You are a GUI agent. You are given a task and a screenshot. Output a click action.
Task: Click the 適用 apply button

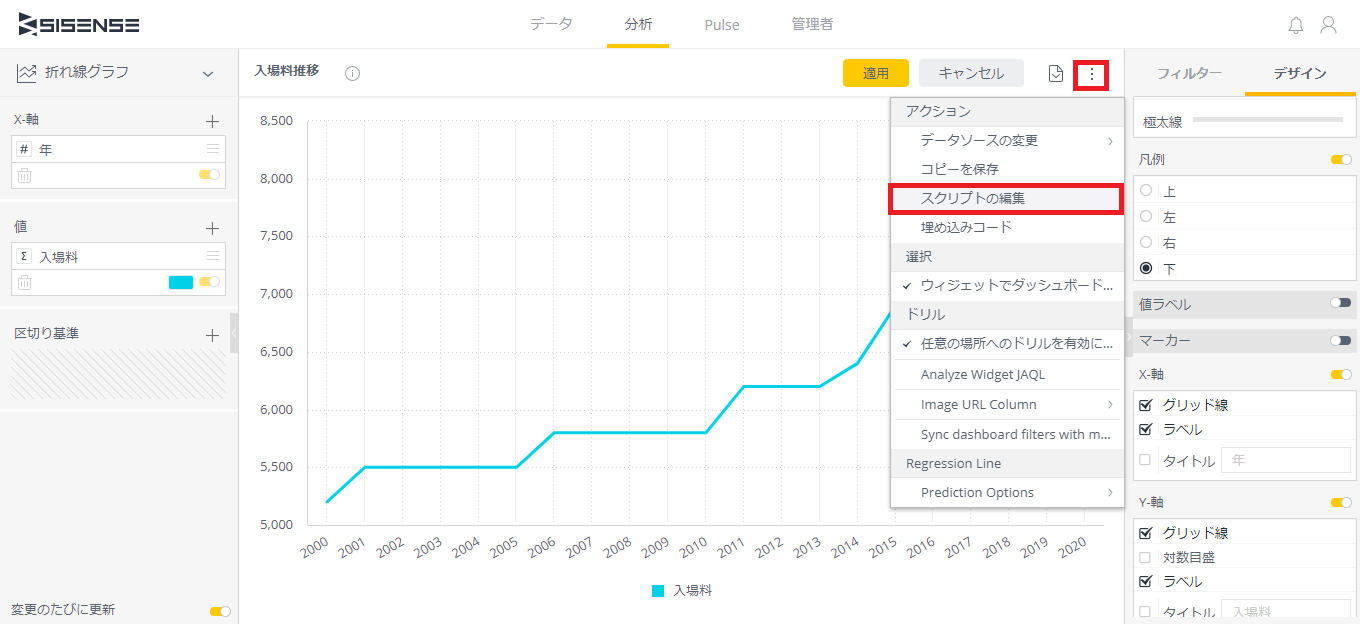pyautogui.click(x=875, y=73)
